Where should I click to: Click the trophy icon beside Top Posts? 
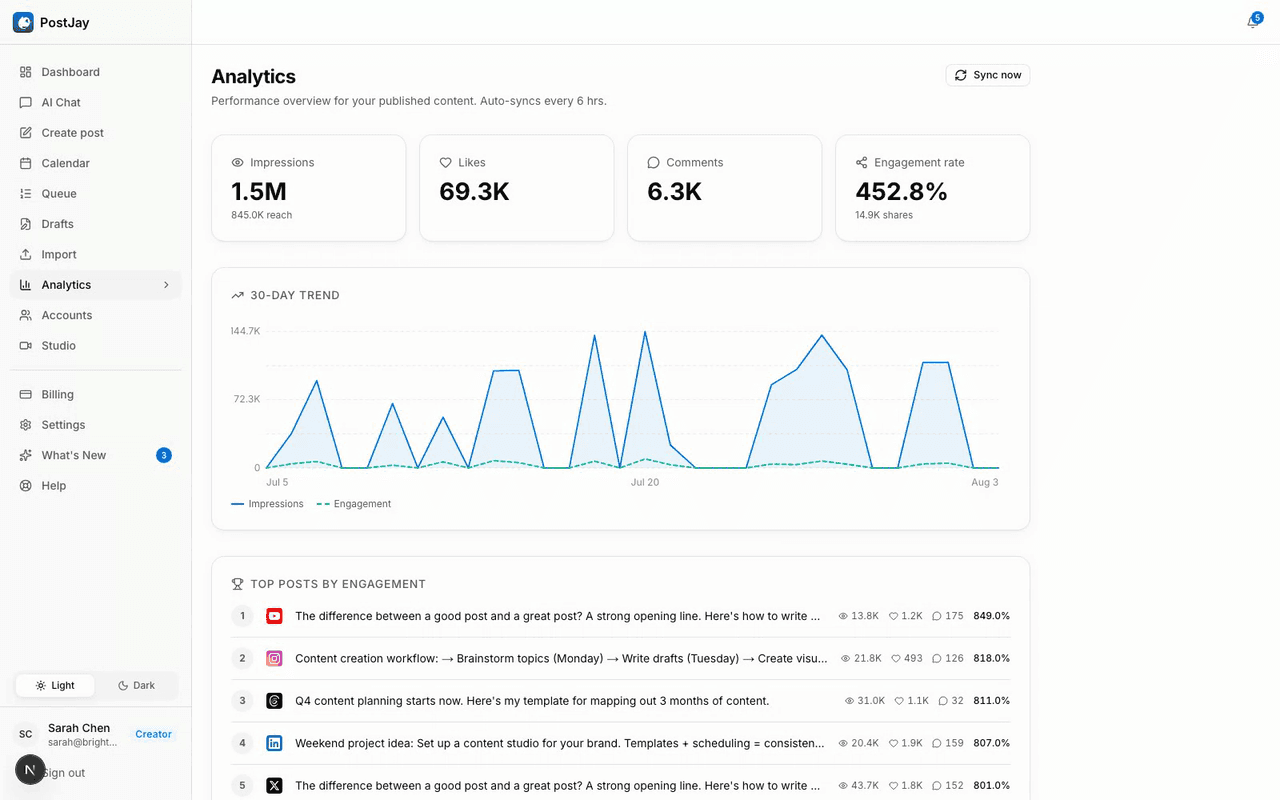(238, 584)
